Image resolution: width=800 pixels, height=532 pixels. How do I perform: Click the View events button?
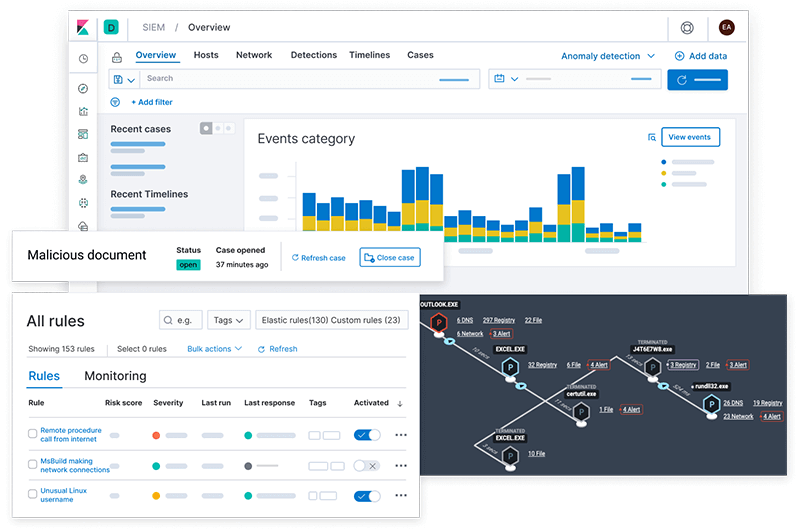click(690, 137)
